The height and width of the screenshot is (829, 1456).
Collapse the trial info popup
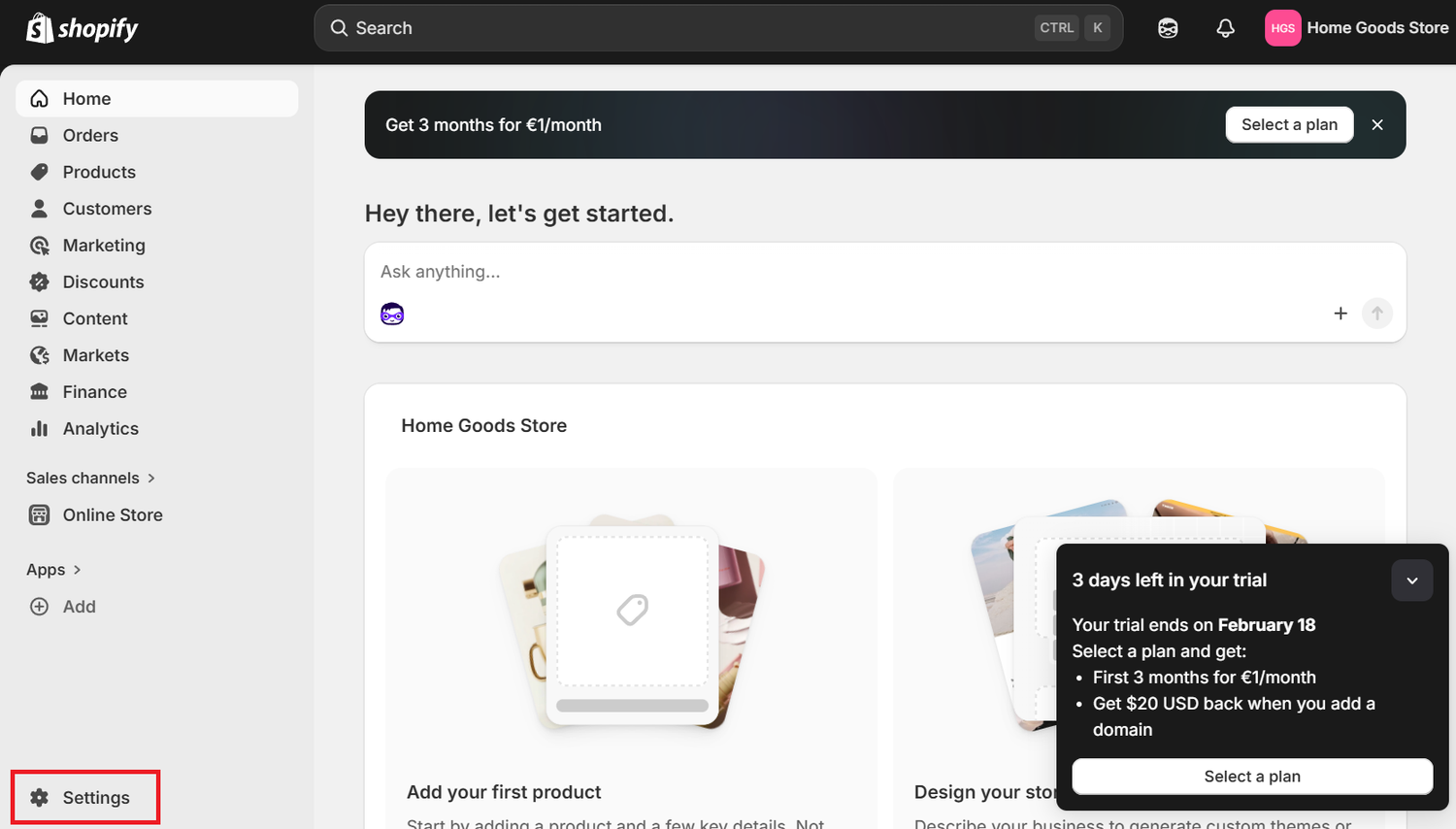pyautogui.click(x=1411, y=580)
